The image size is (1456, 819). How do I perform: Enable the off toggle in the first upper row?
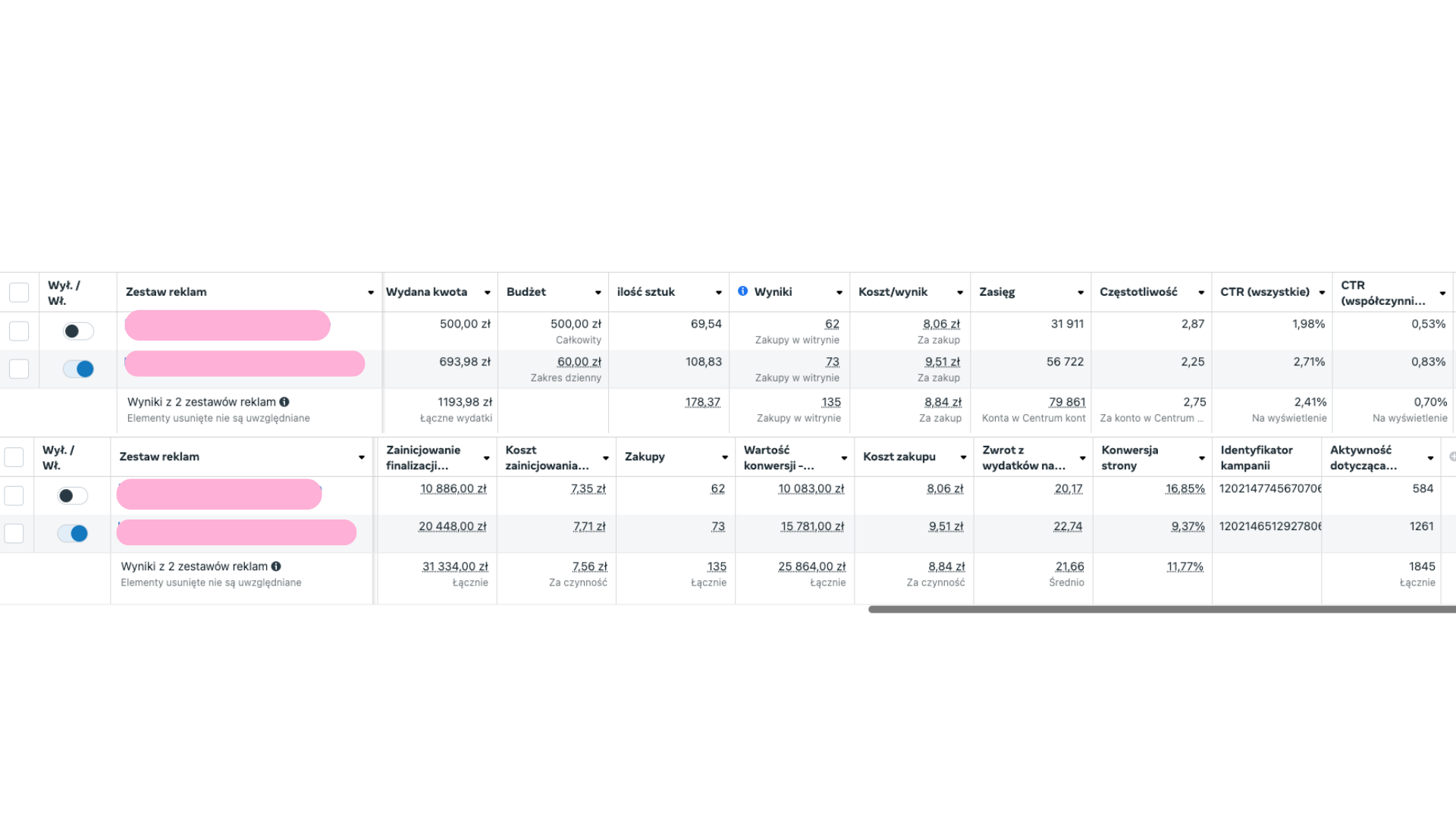tap(78, 331)
